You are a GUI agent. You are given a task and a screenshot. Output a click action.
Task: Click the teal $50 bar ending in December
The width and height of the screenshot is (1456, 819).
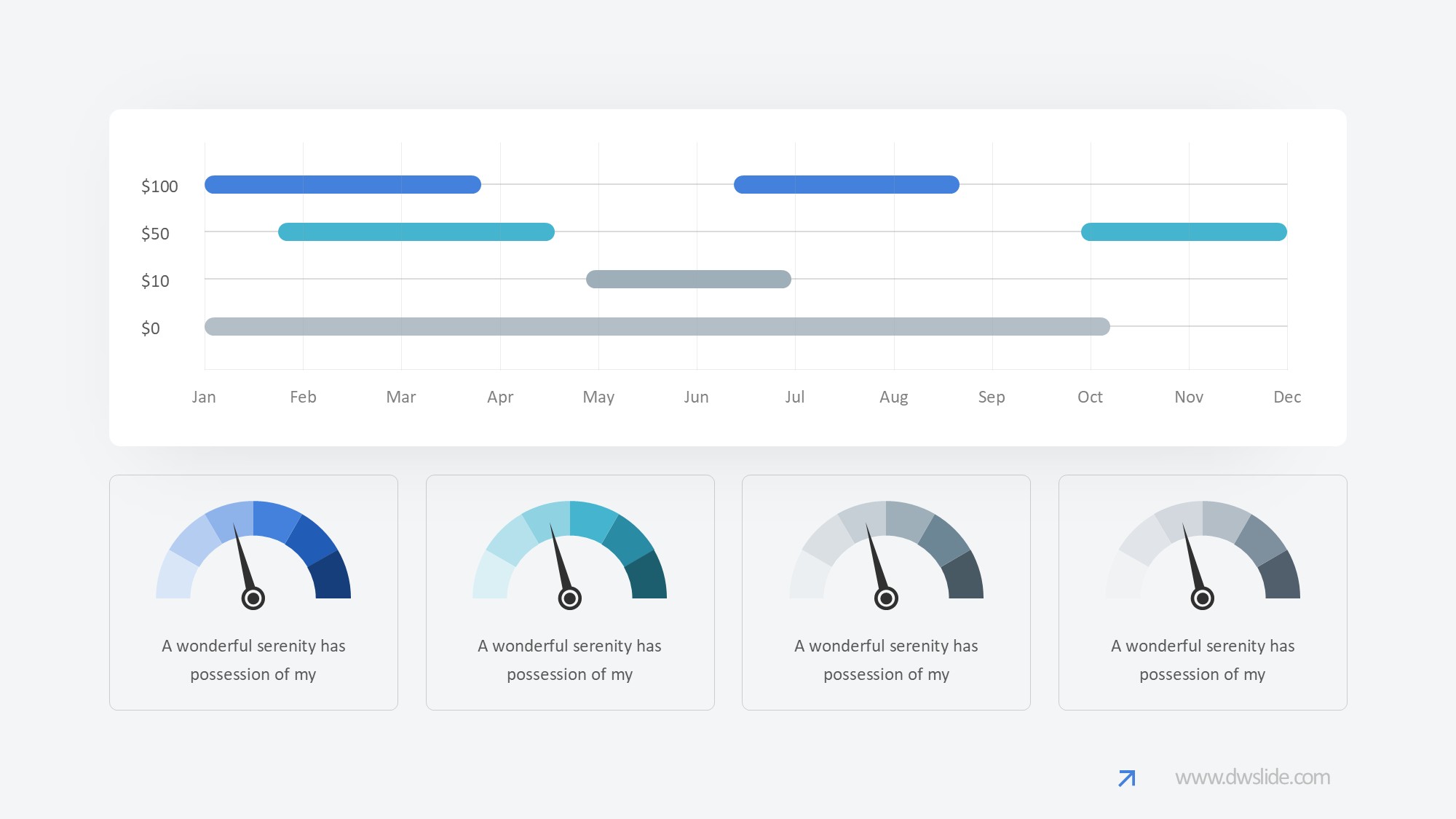pyautogui.click(x=1184, y=232)
